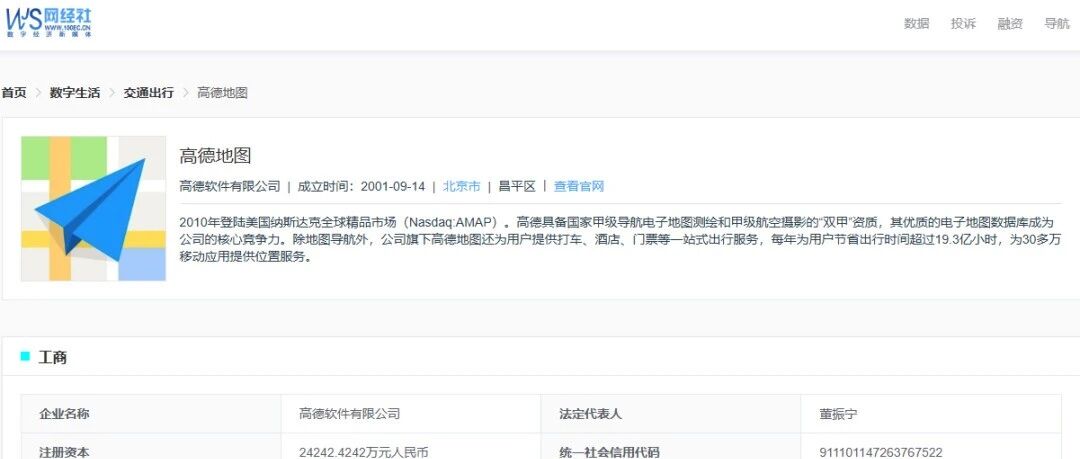Click the 法定代表人 table label
Viewport: 1080px width, 459px height.
[x=590, y=414]
